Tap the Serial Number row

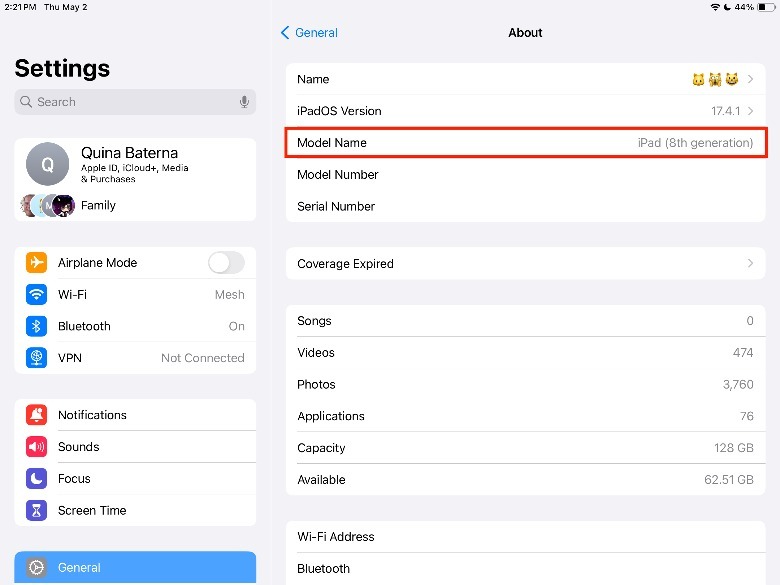tap(525, 206)
